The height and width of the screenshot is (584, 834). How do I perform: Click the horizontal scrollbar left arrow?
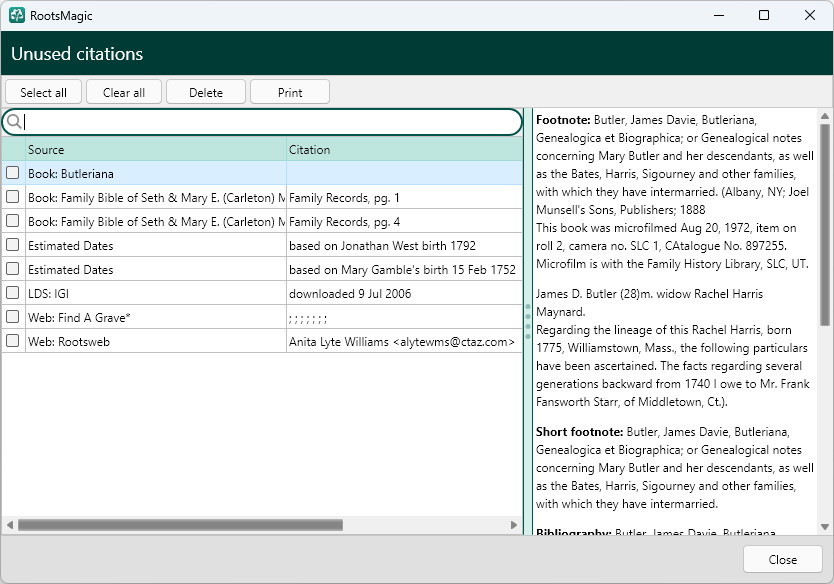pyautogui.click(x=10, y=525)
